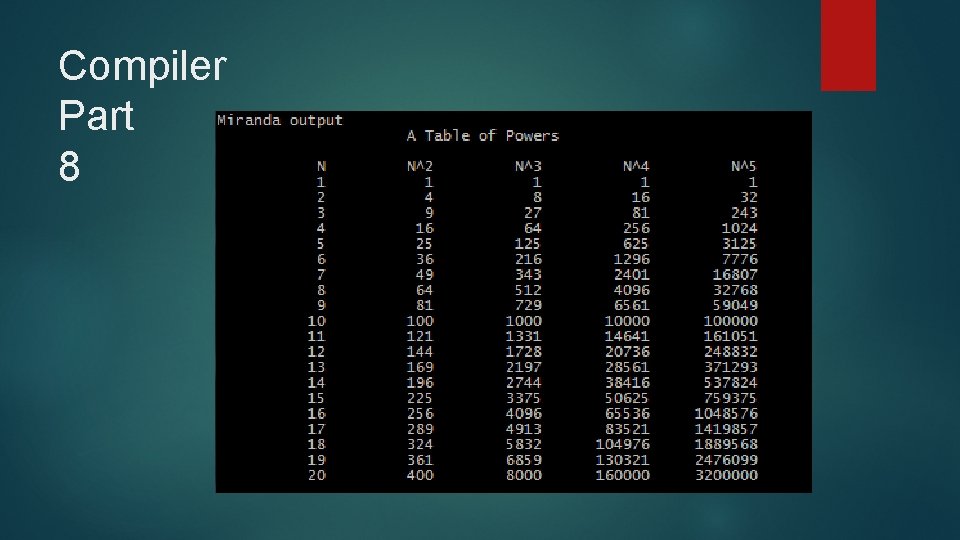Click the value 2401
The image size is (960, 540).
tap(632, 275)
